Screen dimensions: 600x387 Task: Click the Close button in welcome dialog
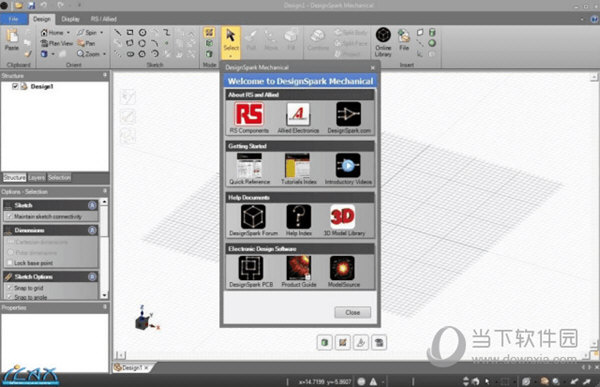point(352,312)
